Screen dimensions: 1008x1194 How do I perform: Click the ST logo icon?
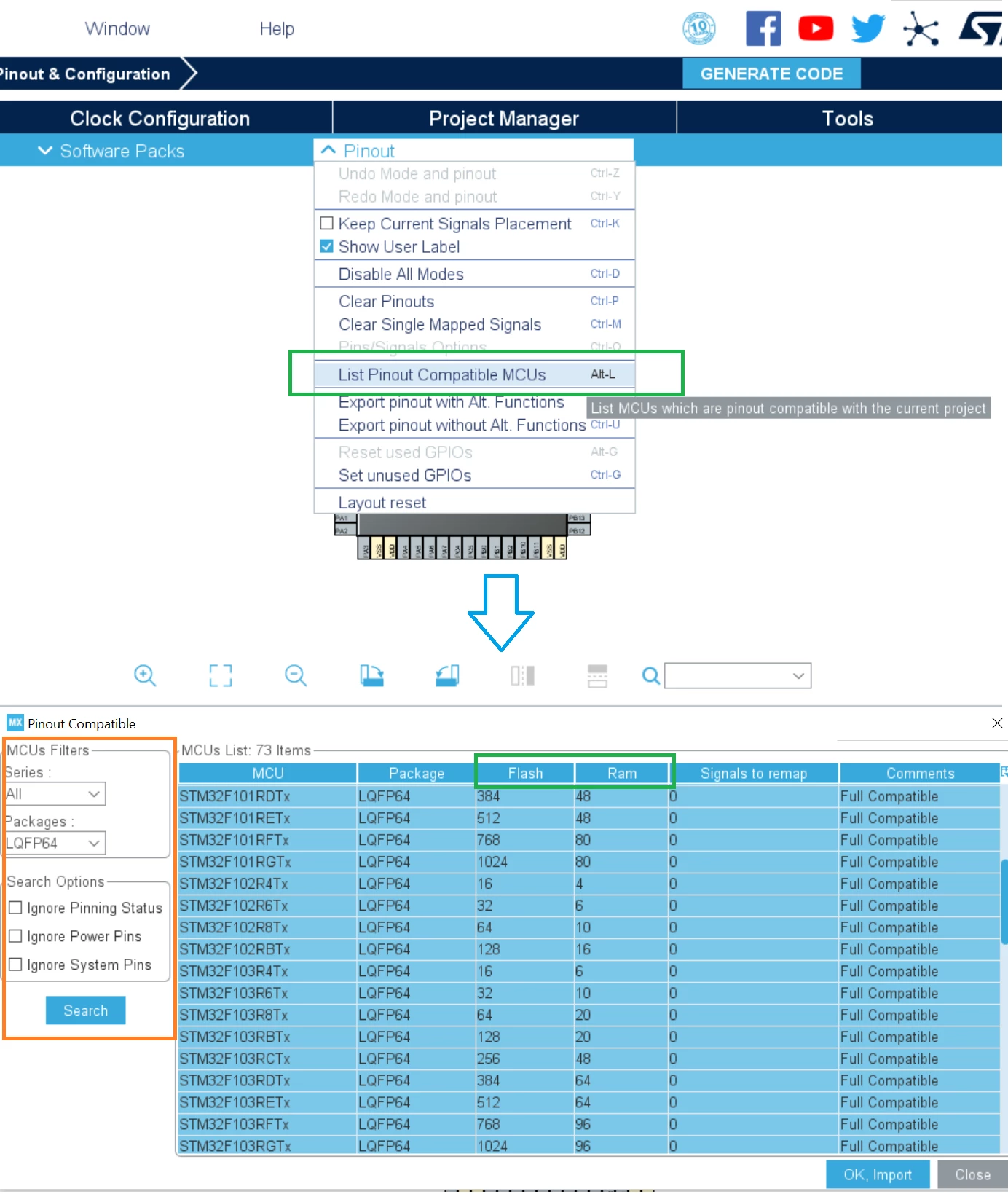click(x=983, y=29)
